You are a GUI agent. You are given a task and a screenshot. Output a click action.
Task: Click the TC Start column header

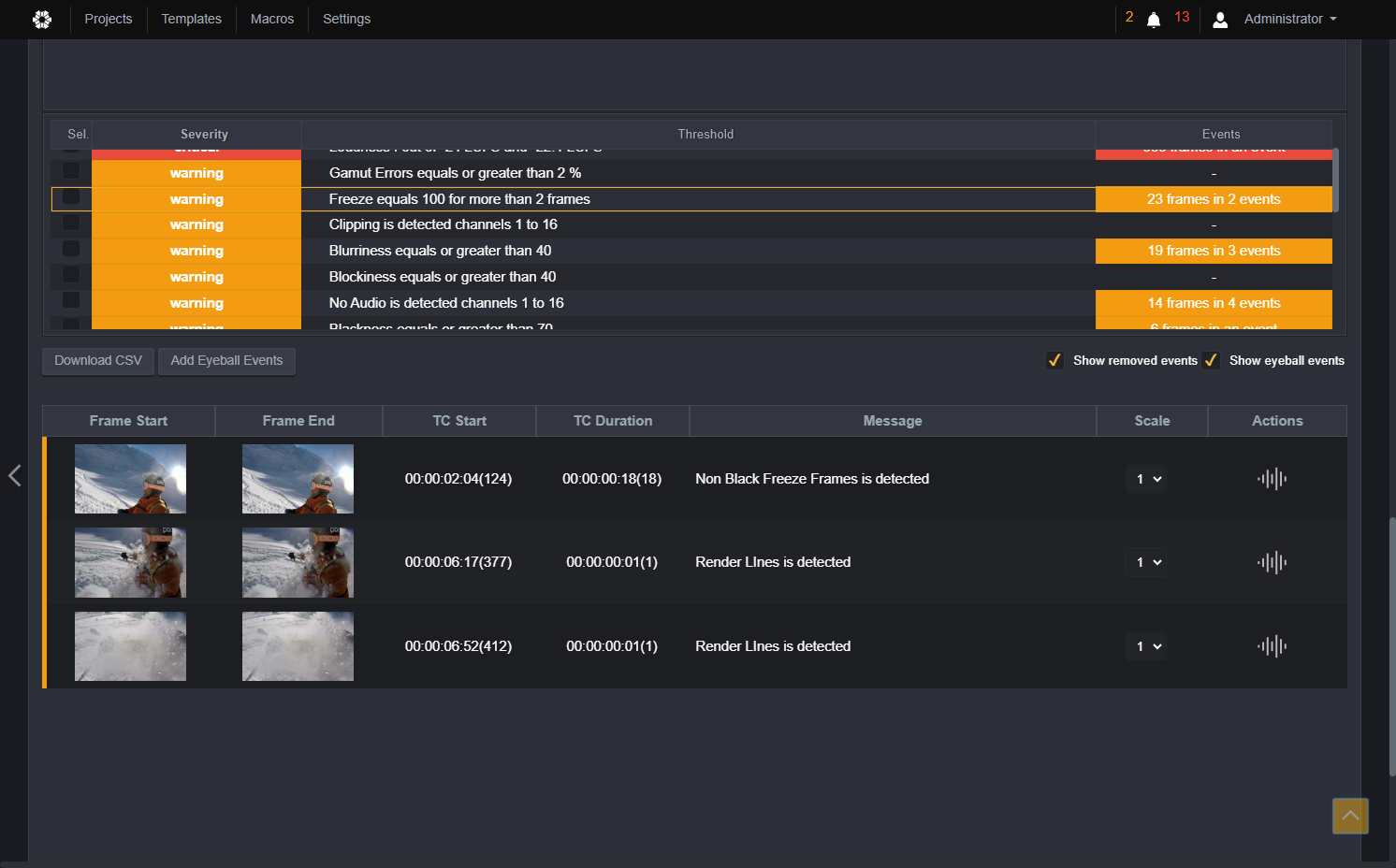459,421
